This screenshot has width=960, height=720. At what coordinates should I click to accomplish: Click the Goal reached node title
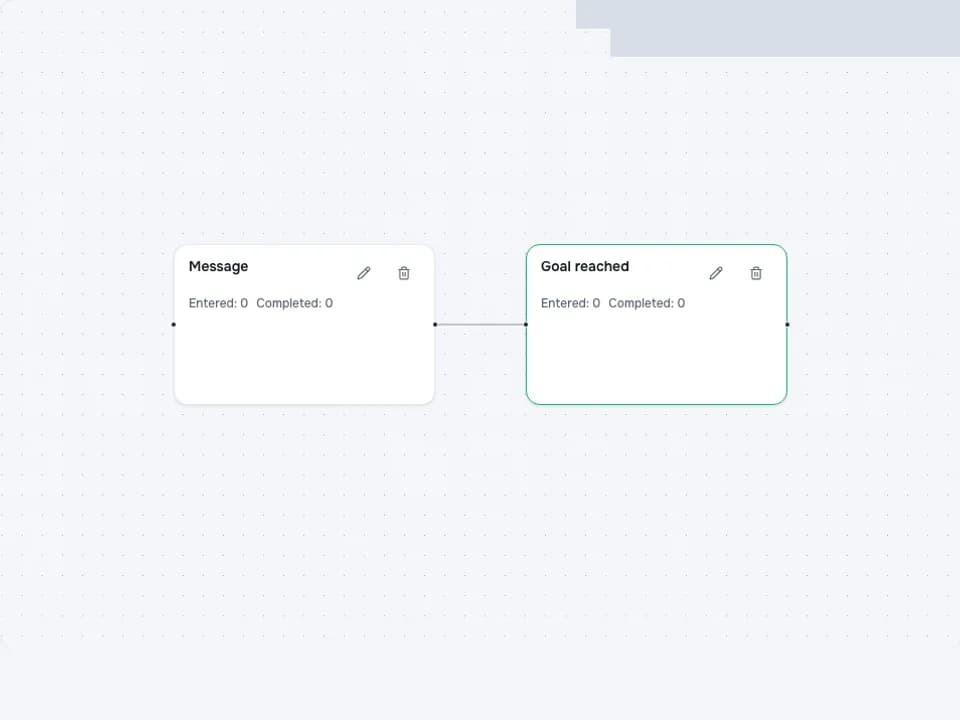585,266
